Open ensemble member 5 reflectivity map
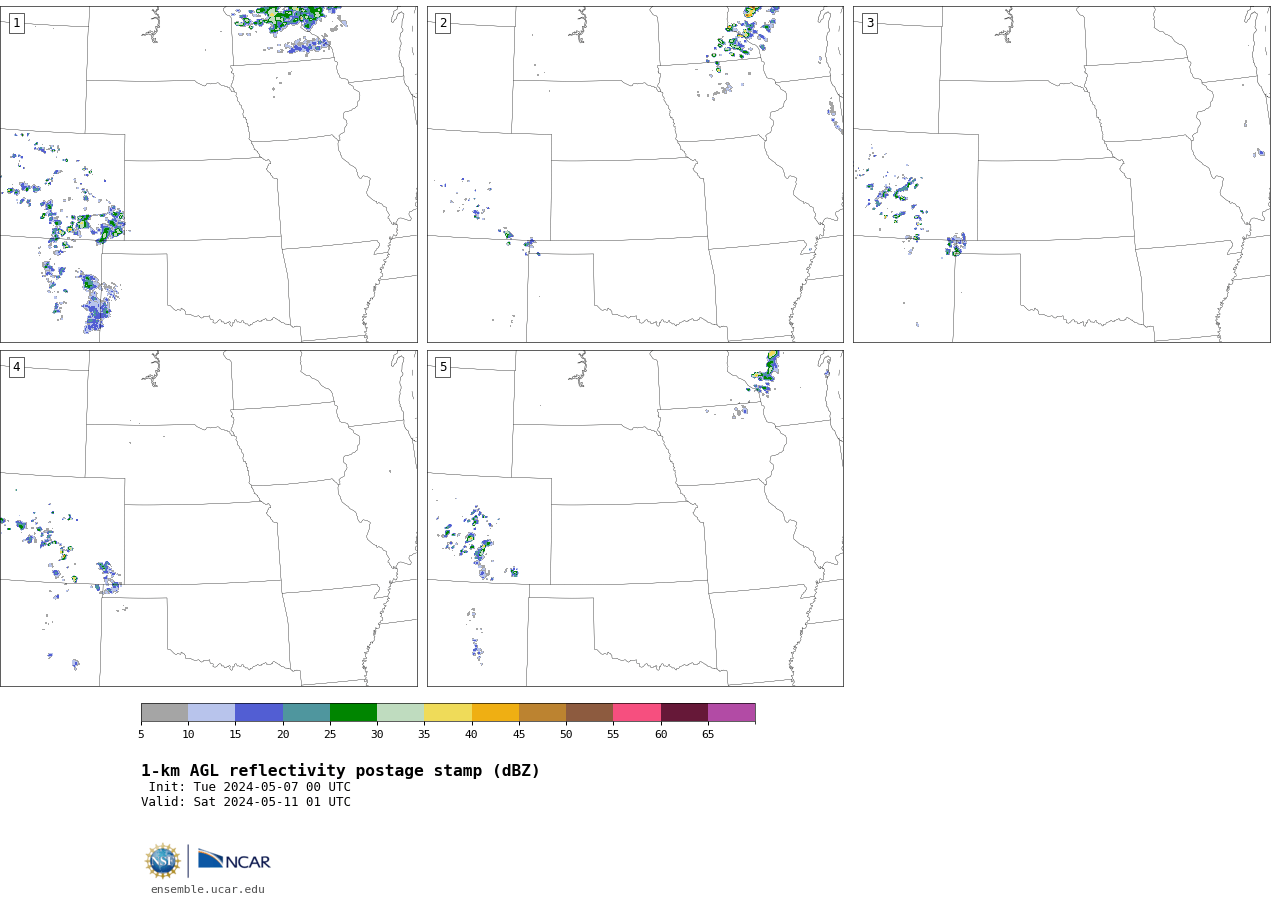1280x901 pixels. tap(635, 518)
